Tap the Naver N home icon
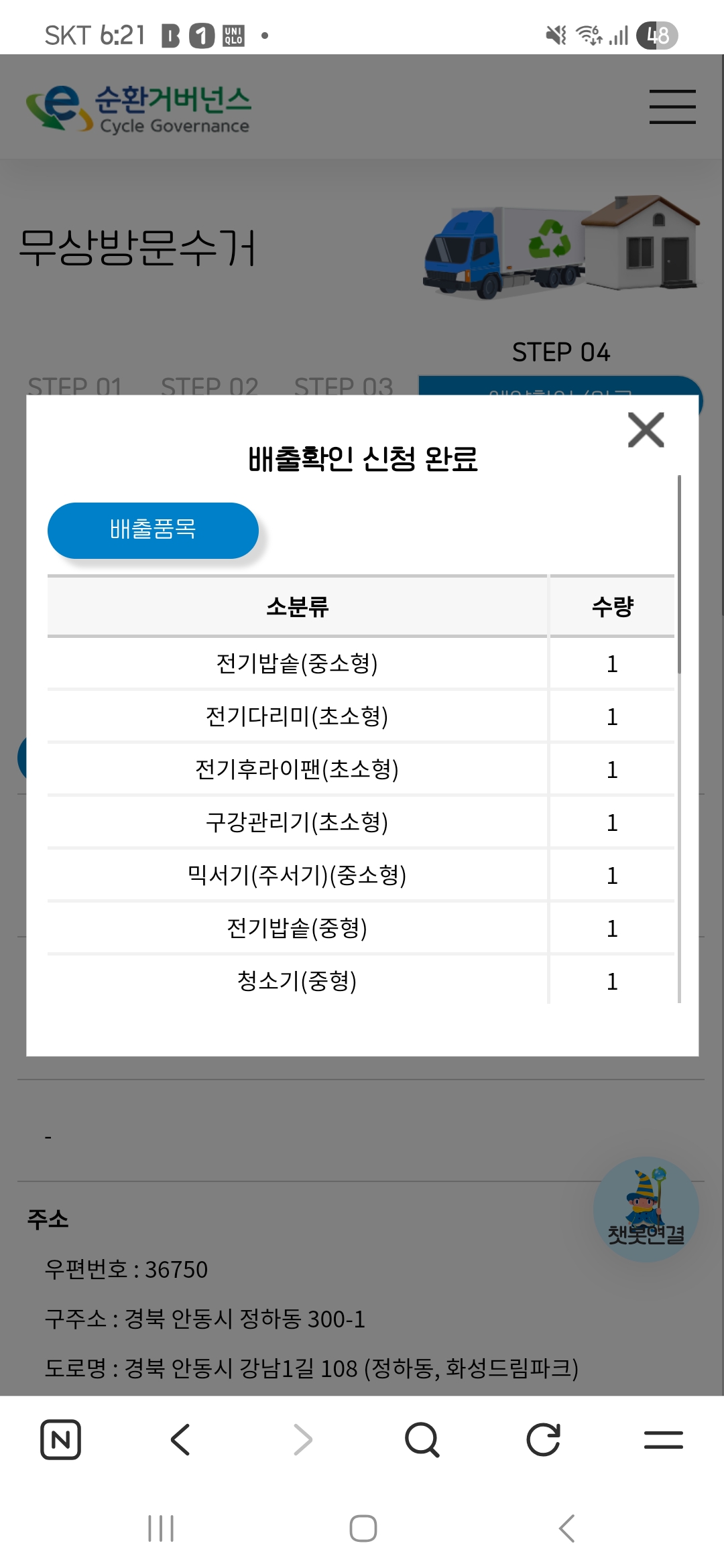The width and height of the screenshot is (724, 1568). [60, 1439]
